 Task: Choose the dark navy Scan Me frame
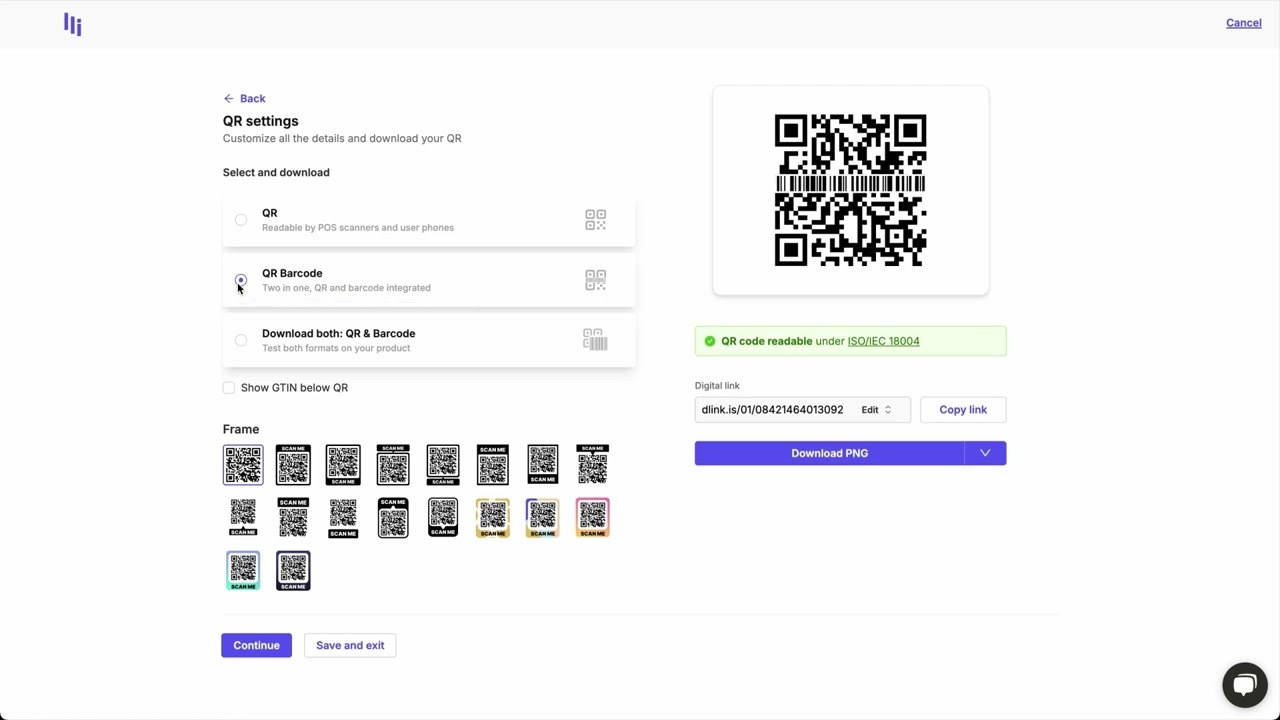(293, 570)
